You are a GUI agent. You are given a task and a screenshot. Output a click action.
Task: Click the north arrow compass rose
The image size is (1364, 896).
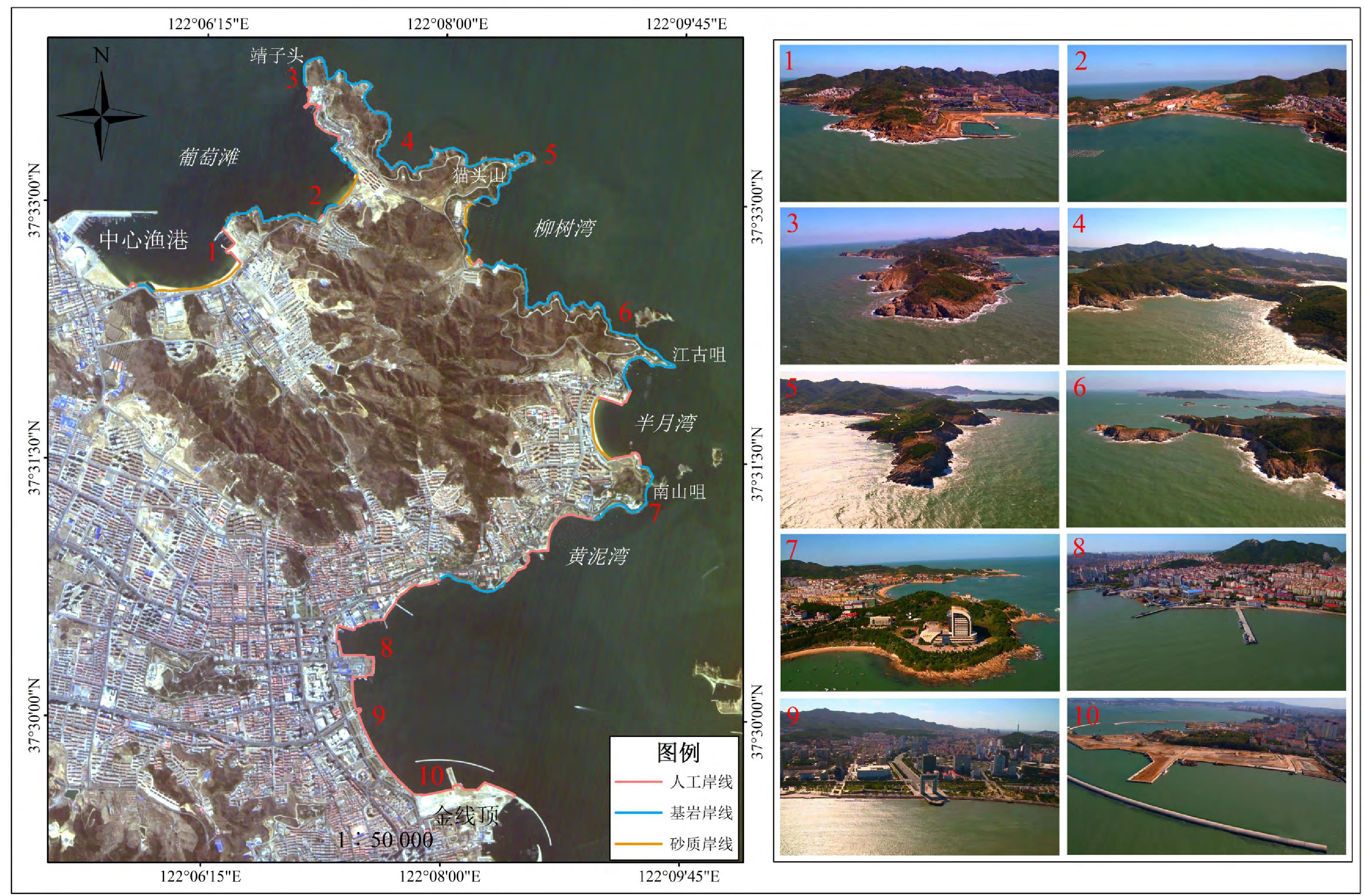101,115
